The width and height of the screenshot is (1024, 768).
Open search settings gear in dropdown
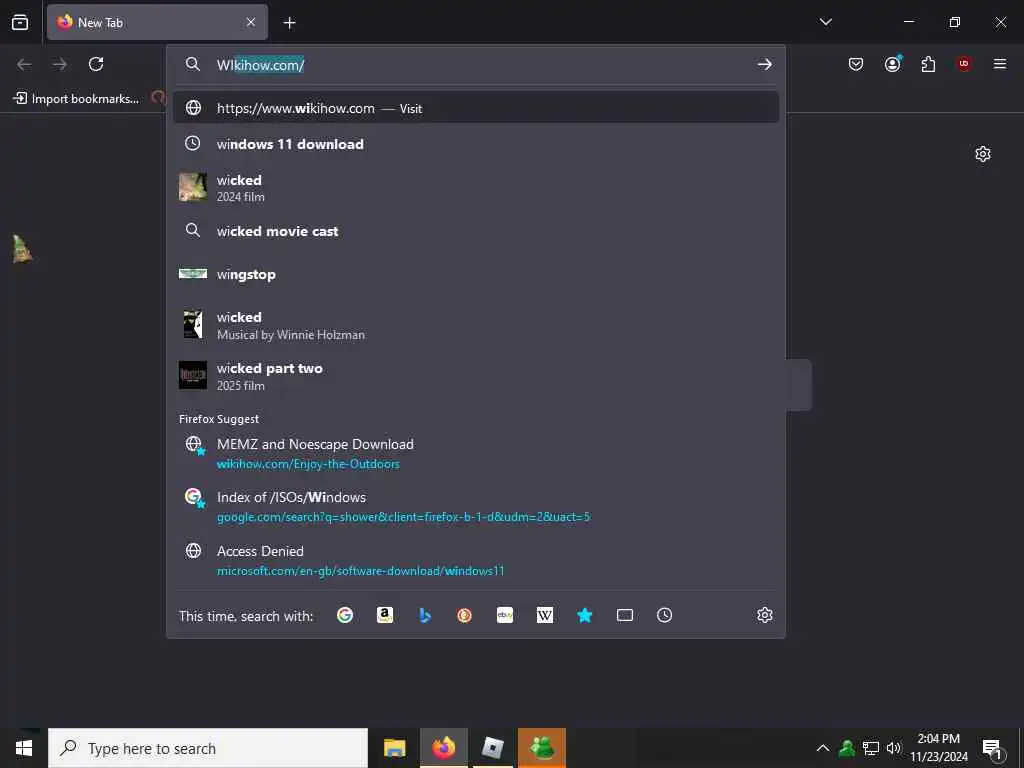765,615
